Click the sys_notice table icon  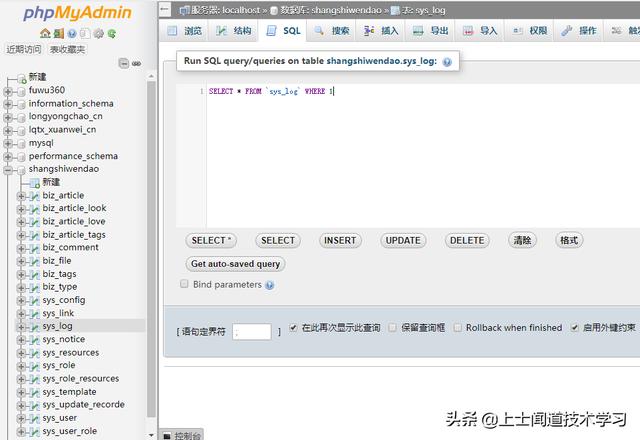coord(35,340)
